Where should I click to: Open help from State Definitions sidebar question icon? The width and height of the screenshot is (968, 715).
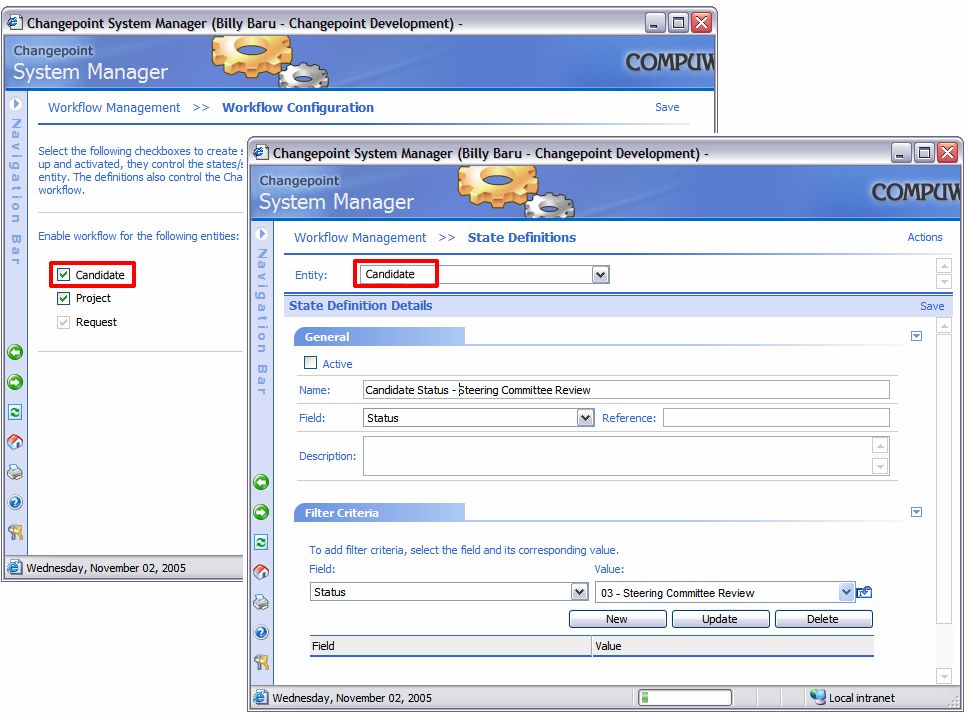tap(261, 632)
